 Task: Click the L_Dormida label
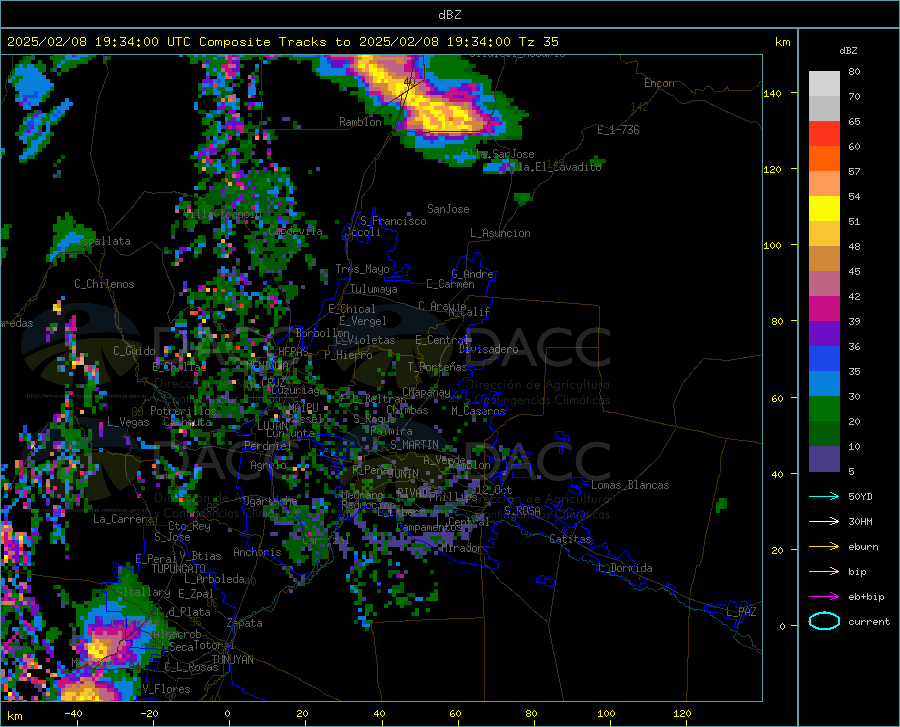(x=624, y=568)
